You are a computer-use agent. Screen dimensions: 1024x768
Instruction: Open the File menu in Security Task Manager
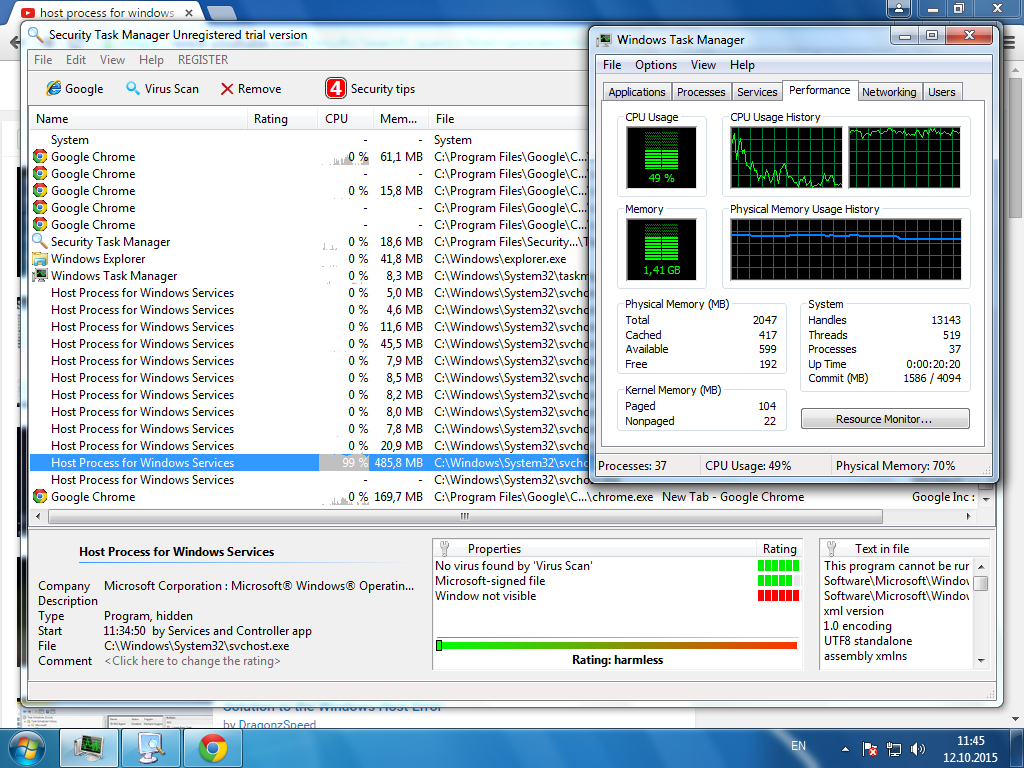(x=43, y=59)
